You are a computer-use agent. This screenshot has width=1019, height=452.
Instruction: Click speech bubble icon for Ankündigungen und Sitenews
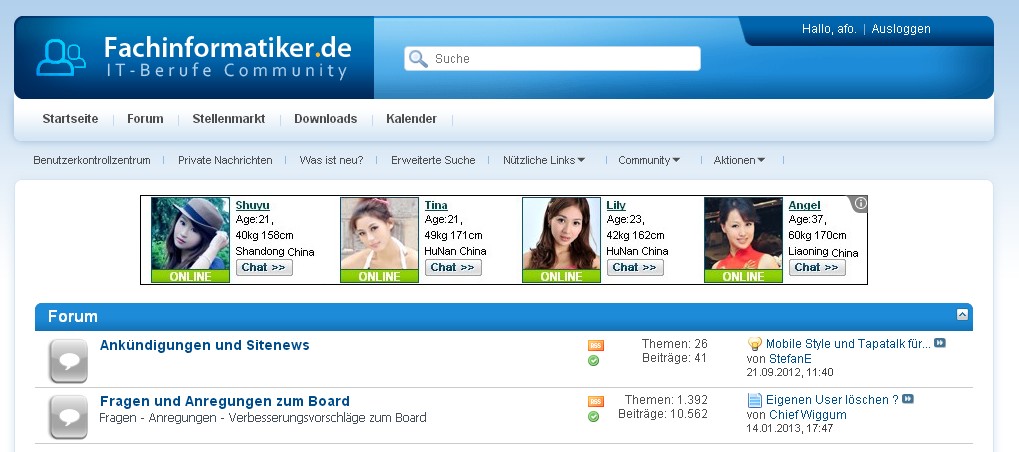68,360
